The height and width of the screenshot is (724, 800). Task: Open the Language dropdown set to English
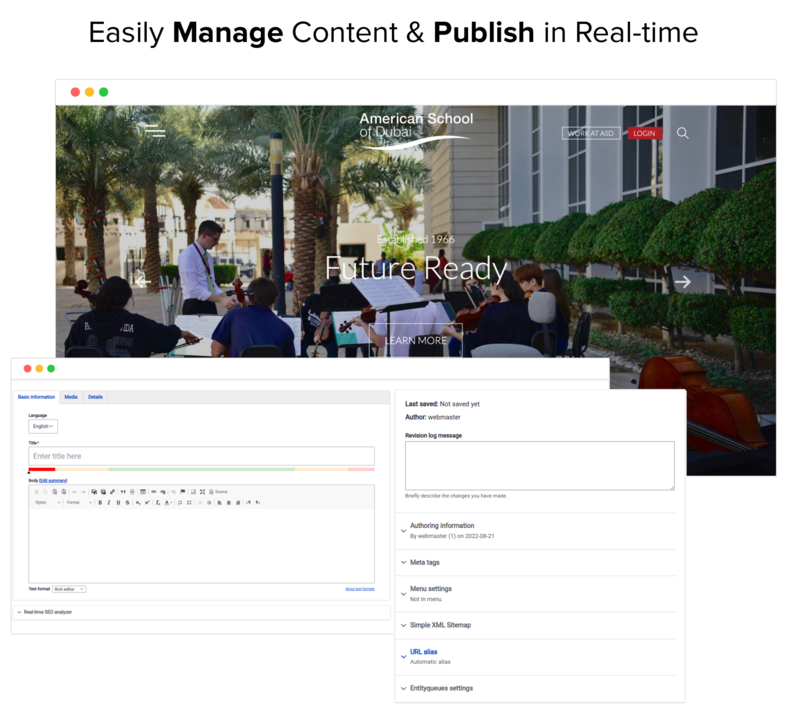click(x=43, y=426)
